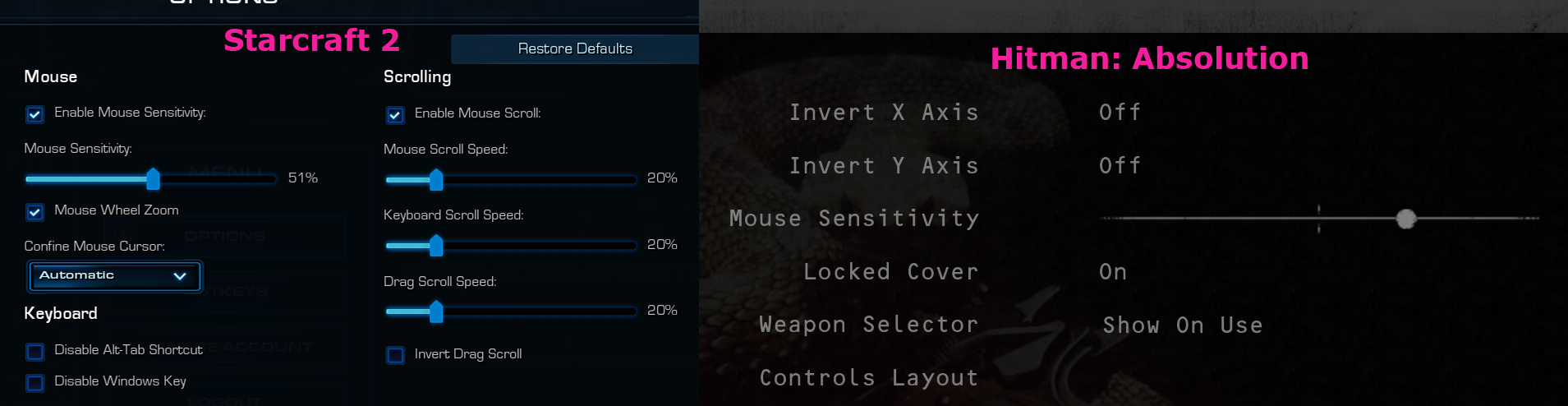The width and height of the screenshot is (1568, 406).
Task: Click the Mouse Sensitivity slider handle
Action: (153, 178)
